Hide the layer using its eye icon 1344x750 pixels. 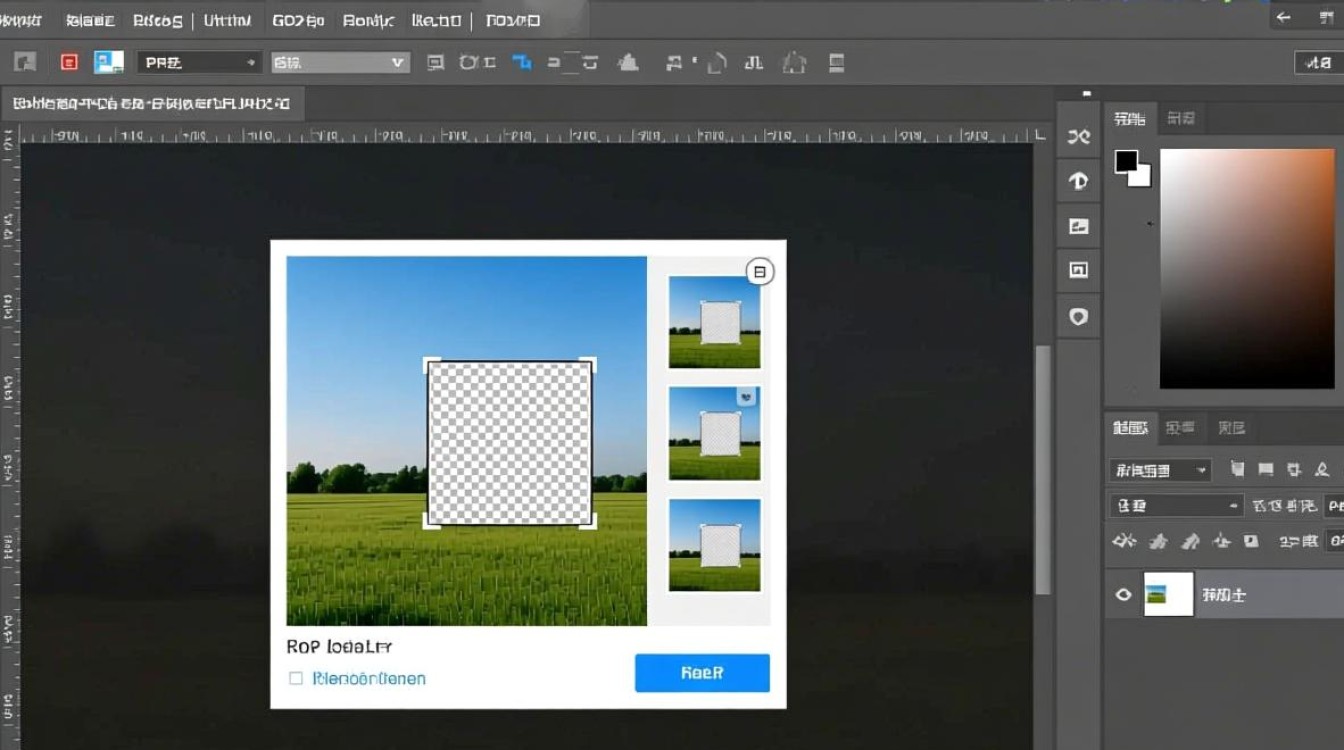pos(1123,595)
